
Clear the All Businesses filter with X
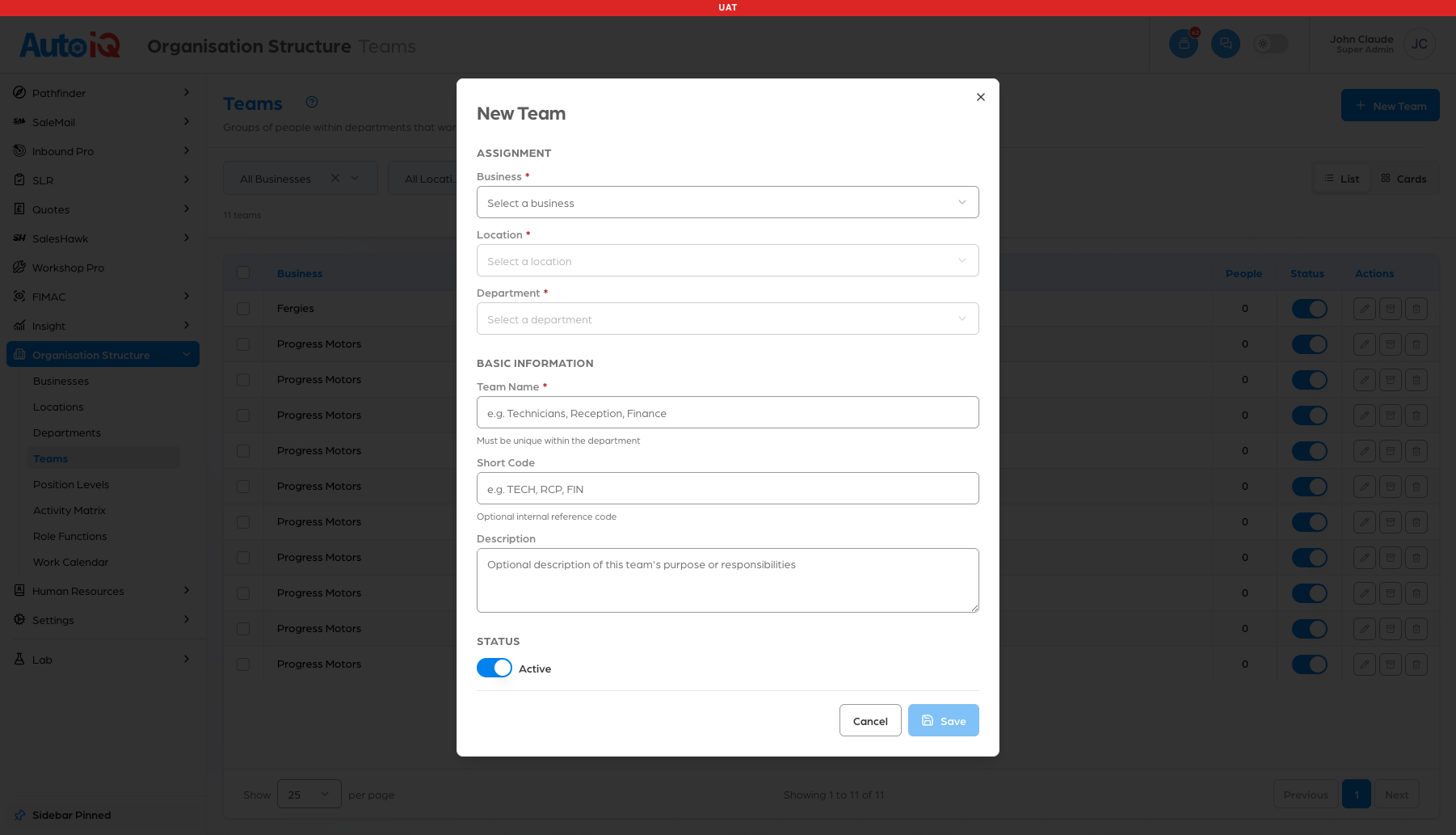tap(335, 178)
